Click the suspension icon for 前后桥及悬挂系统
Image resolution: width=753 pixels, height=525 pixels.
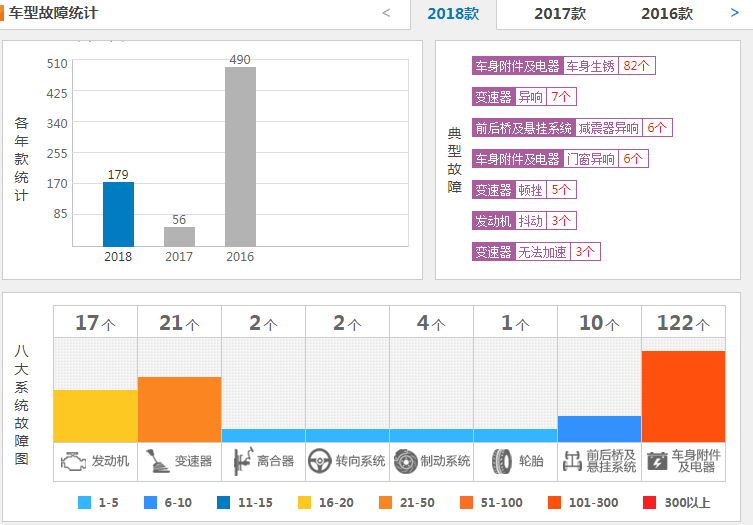click(572, 461)
